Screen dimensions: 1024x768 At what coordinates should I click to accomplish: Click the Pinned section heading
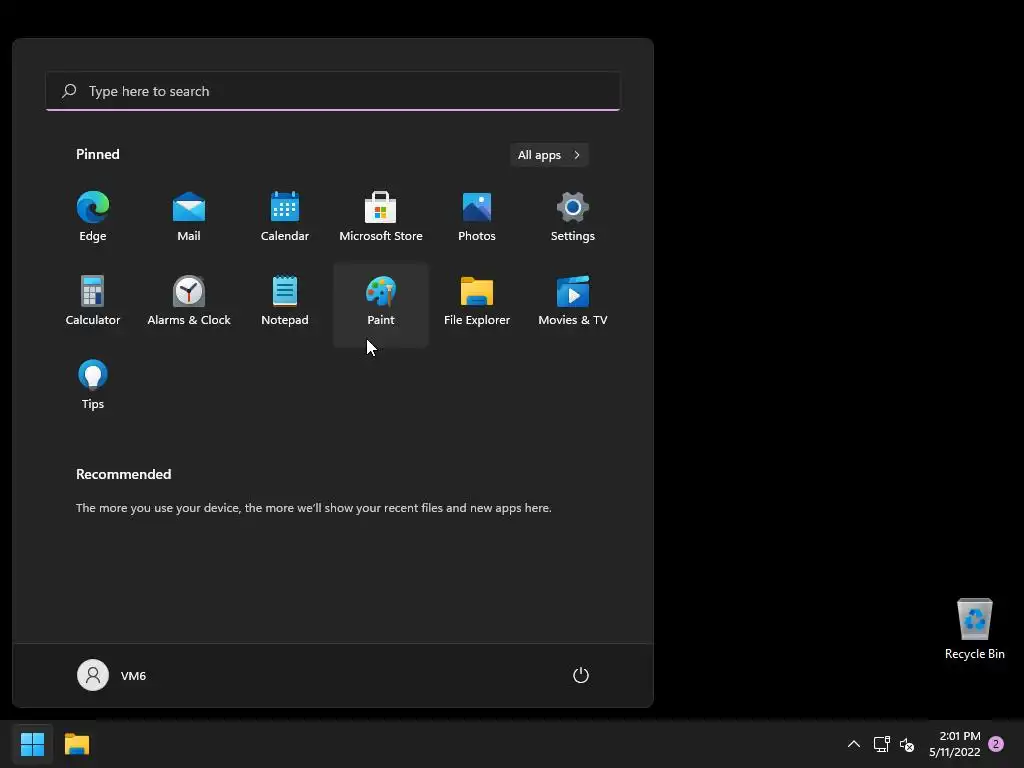tap(98, 154)
